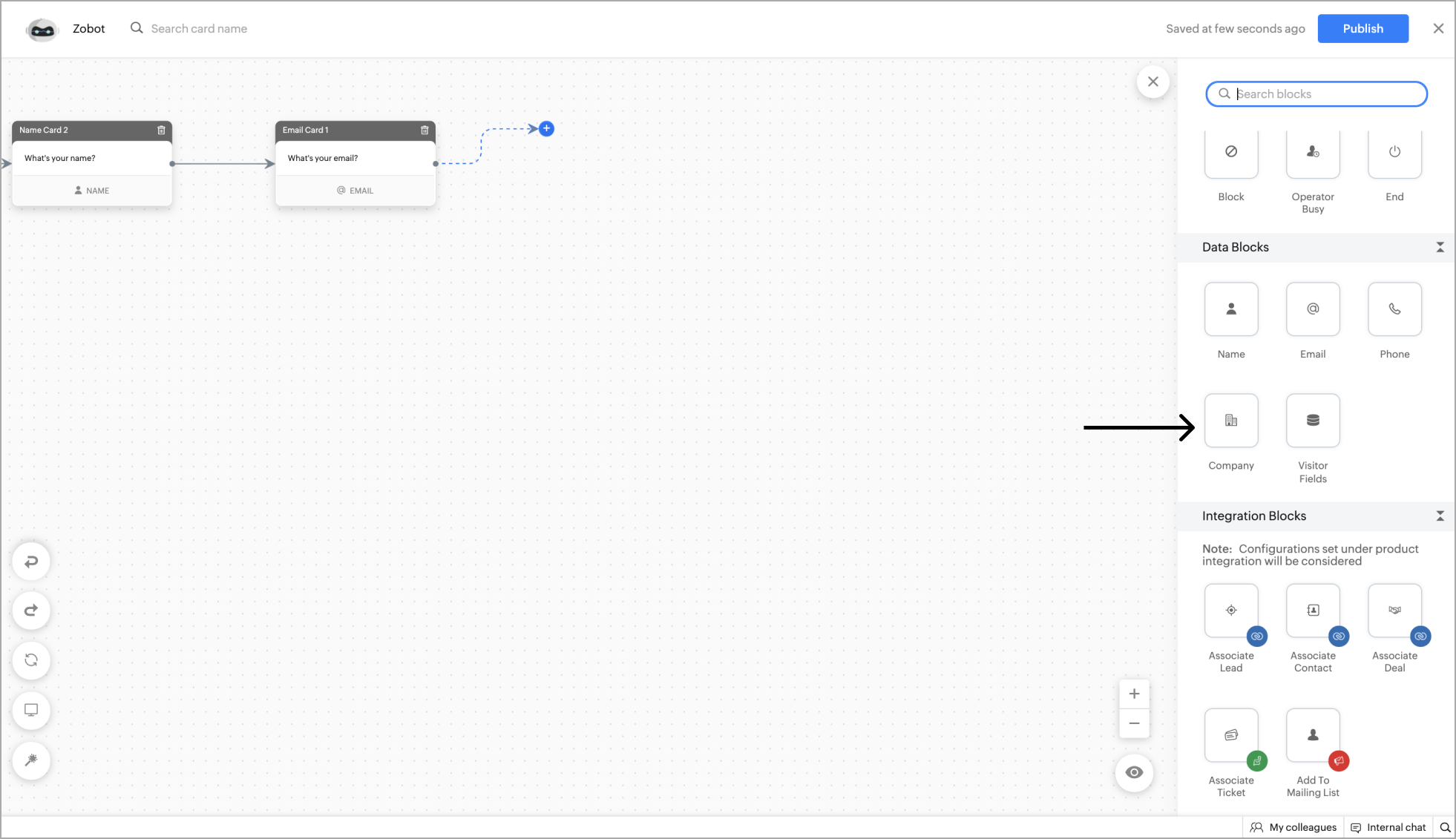Viewport: 1456px width, 839px height.
Task: Zoom in with the plus button
Action: pyautogui.click(x=1133, y=694)
